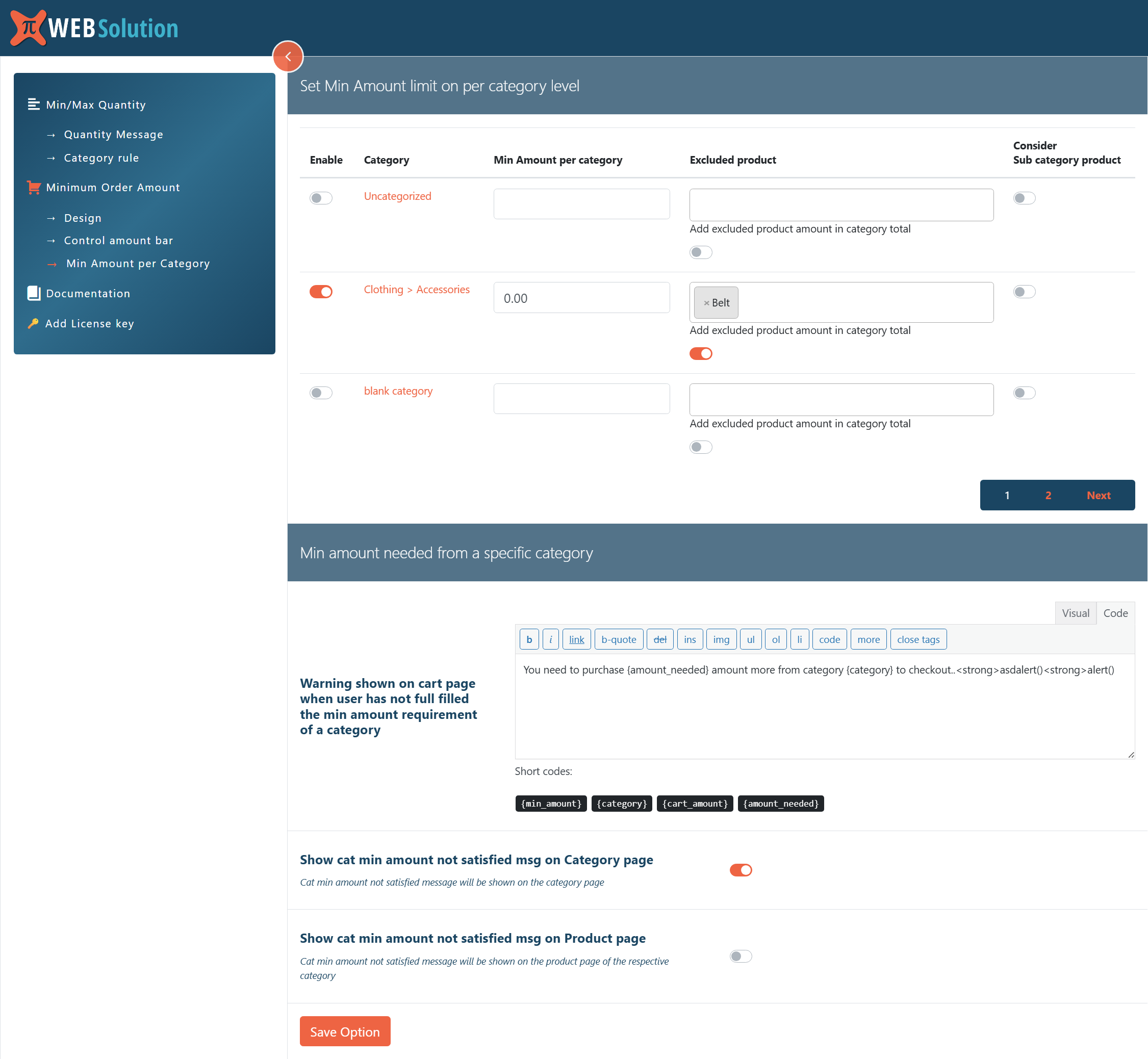The height and width of the screenshot is (1059, 1148).
Task: Toggle message on Product page switch
Action: tap(741, 956)
